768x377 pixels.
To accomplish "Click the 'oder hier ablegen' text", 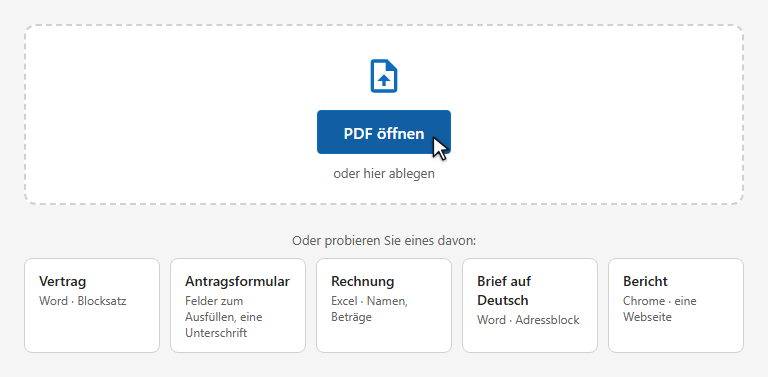I will [384, 174].
